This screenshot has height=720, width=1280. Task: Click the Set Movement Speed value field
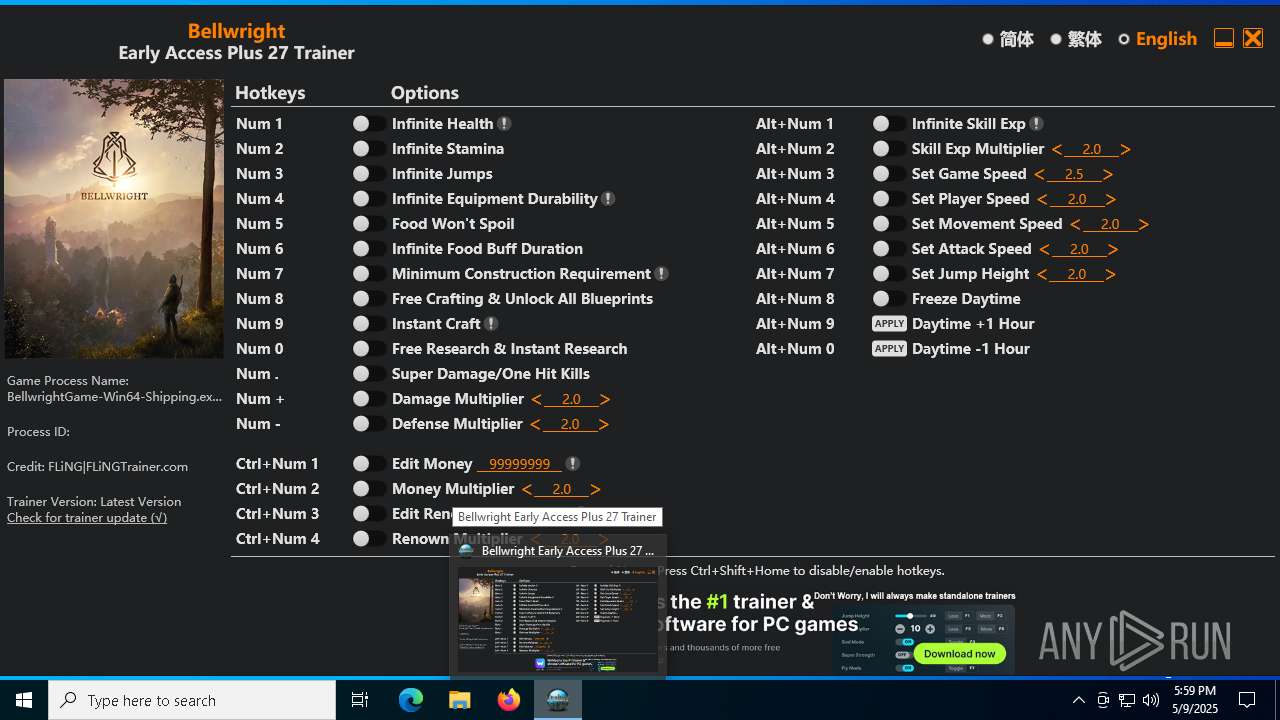[1109, 224]
